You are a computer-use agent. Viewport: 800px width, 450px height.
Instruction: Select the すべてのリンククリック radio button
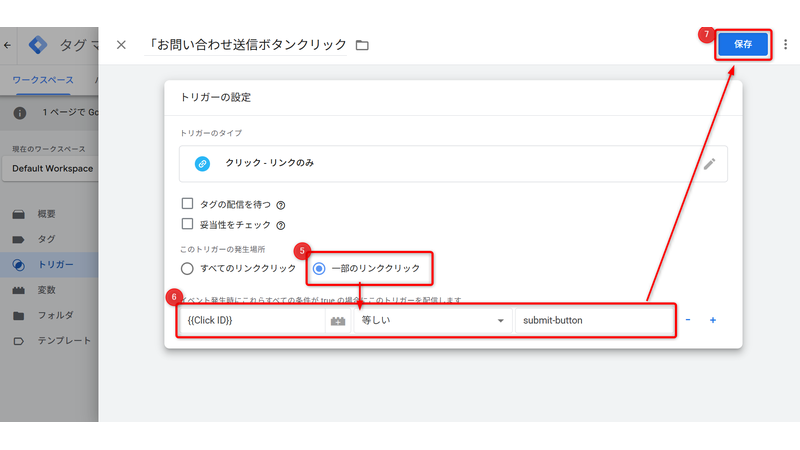tap(187, 268)
